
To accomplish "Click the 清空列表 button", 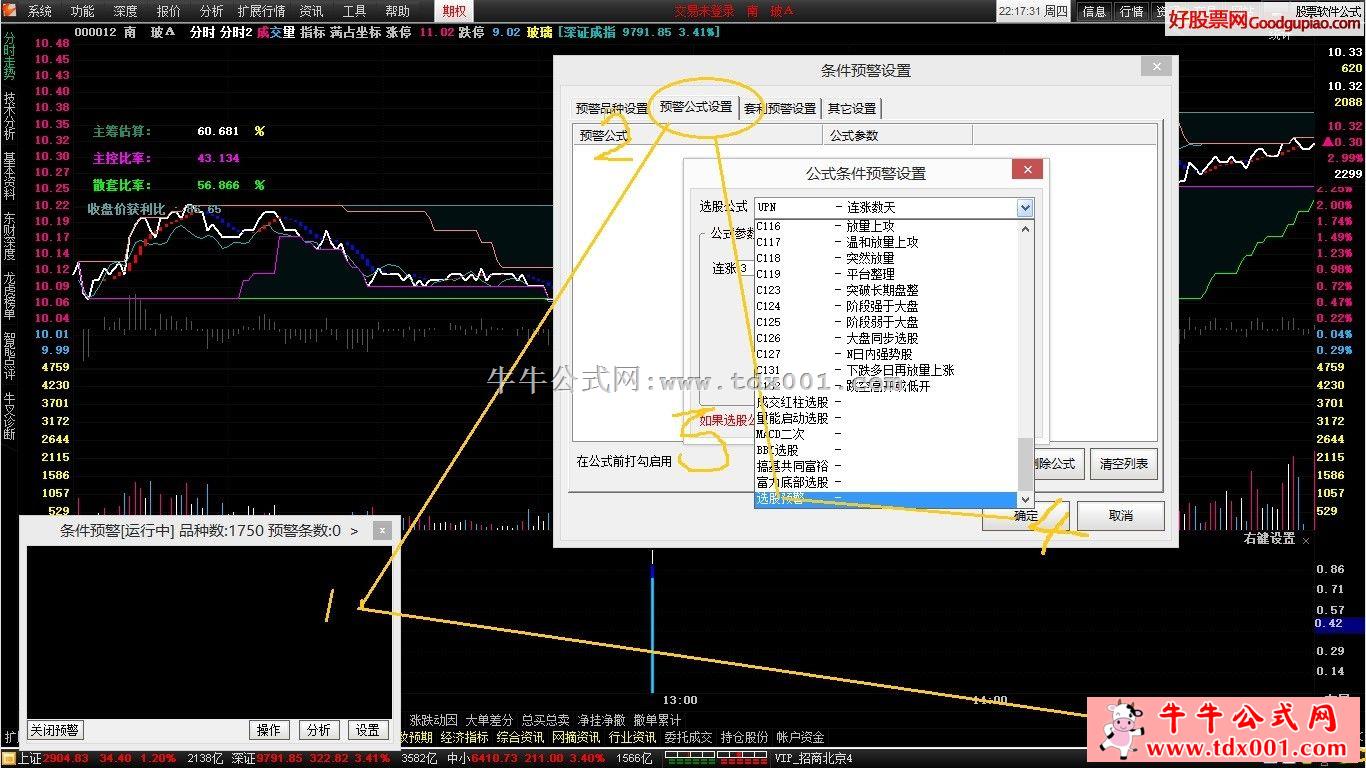I will pyautogui.click(x=1123, y=464).
